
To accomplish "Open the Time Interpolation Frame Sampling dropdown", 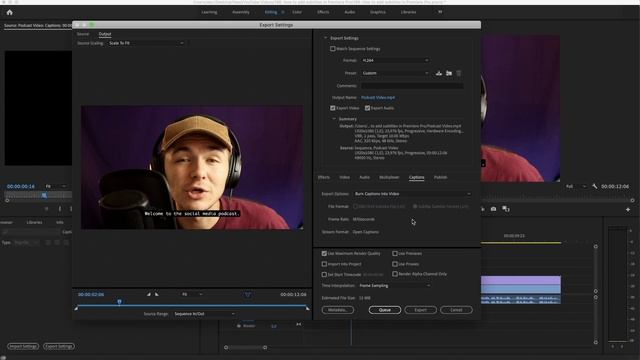I will [x=394, y=286].
